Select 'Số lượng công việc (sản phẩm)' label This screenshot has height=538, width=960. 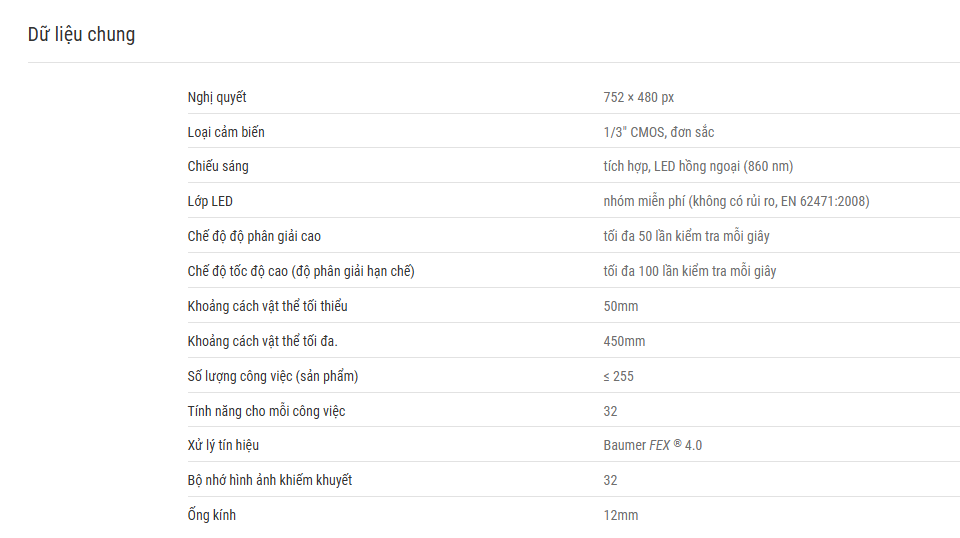point(273,376)
